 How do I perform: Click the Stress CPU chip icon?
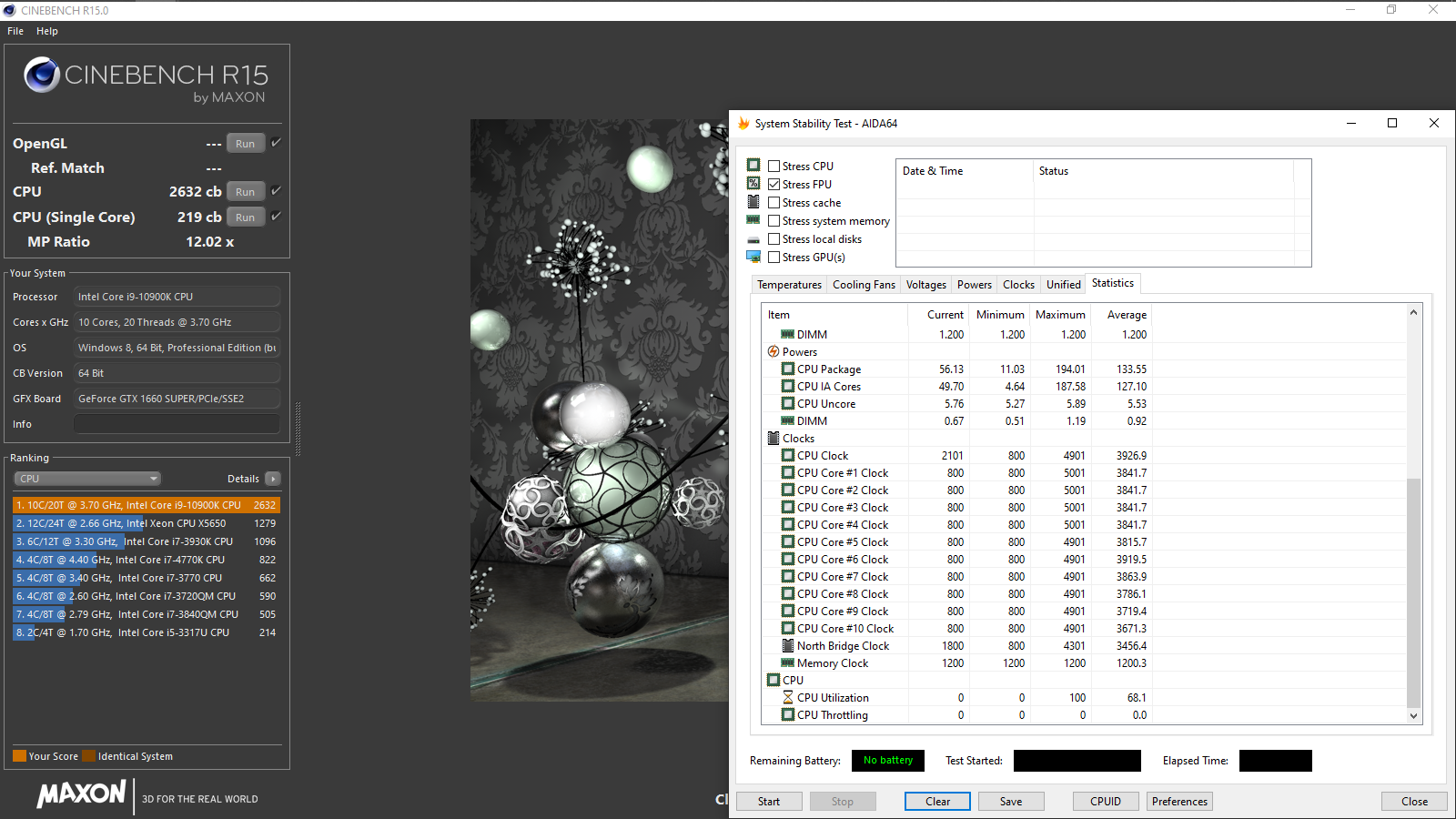753,166
